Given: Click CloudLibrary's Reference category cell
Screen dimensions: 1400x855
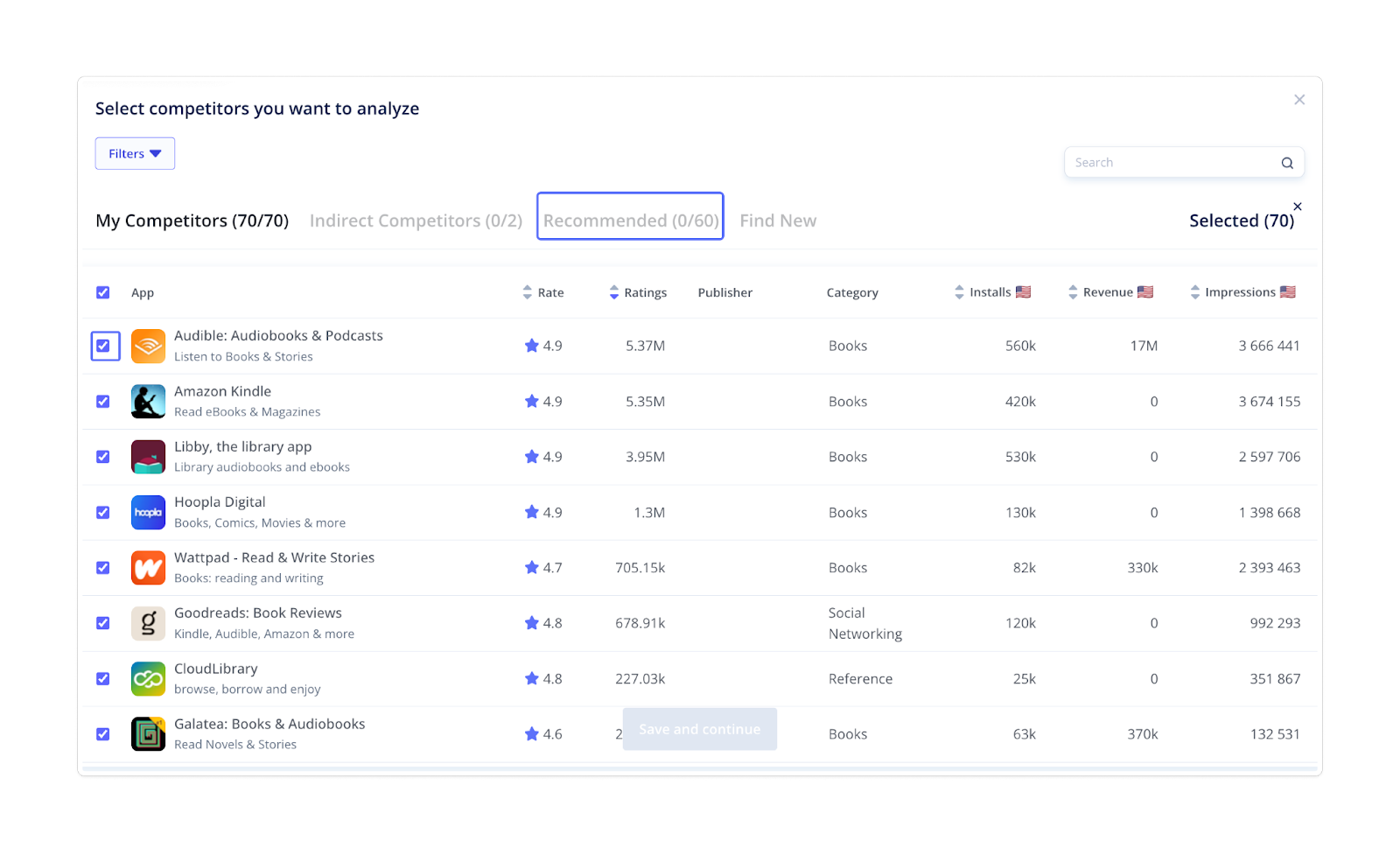Looking at the screenshot, I should (861, 679).
